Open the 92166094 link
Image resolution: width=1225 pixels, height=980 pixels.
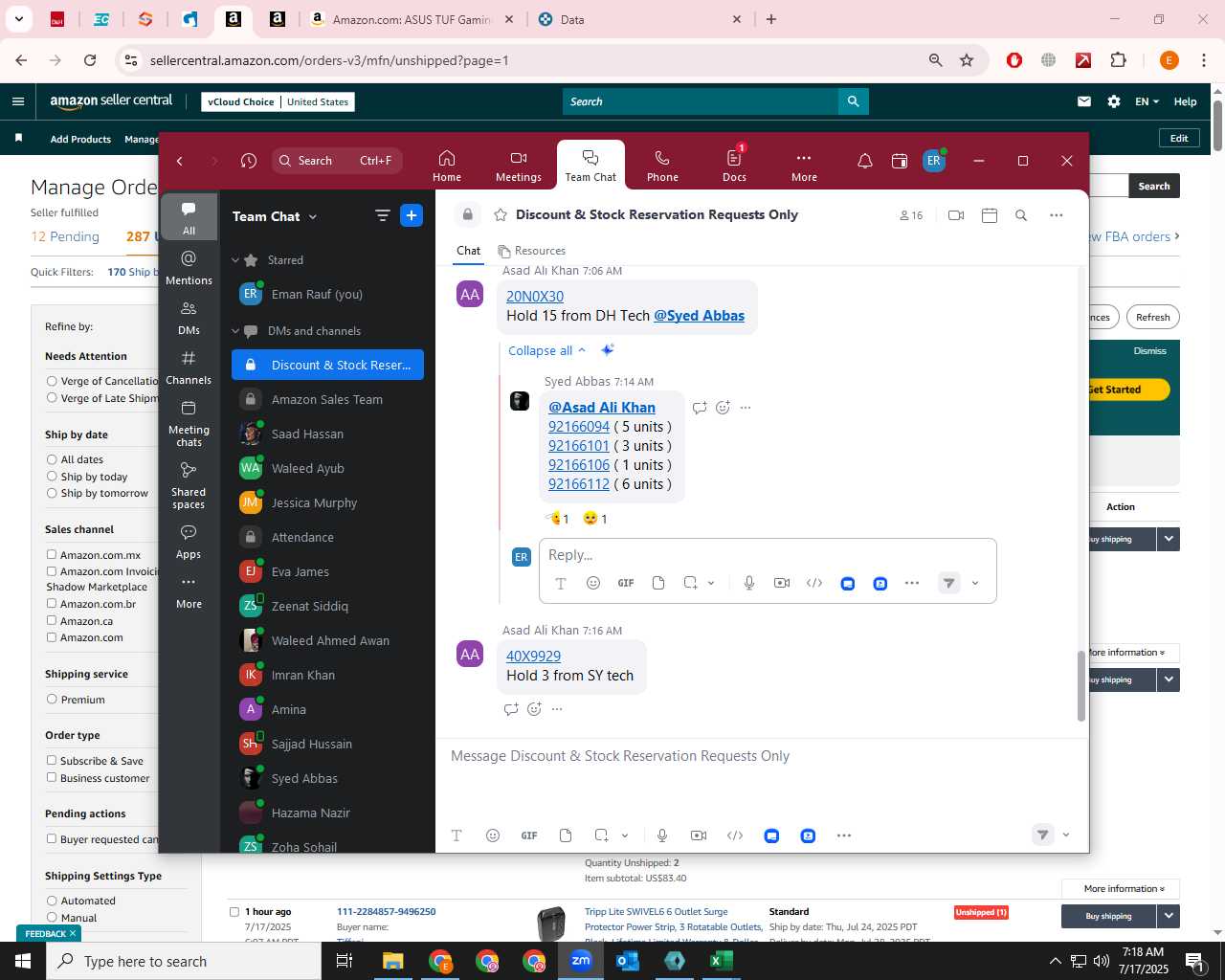coord(579,427)
